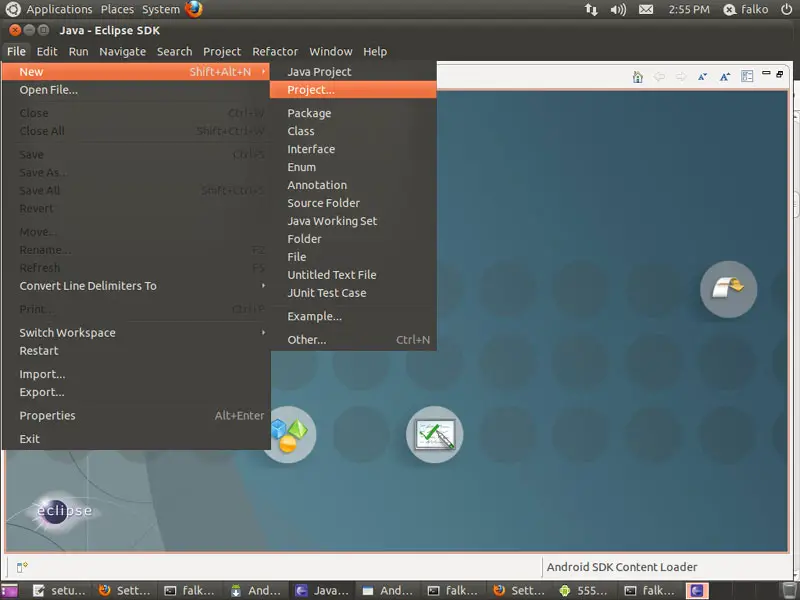
Task: Open the Places menu in top panel
Action: click(x=117, y=10)
